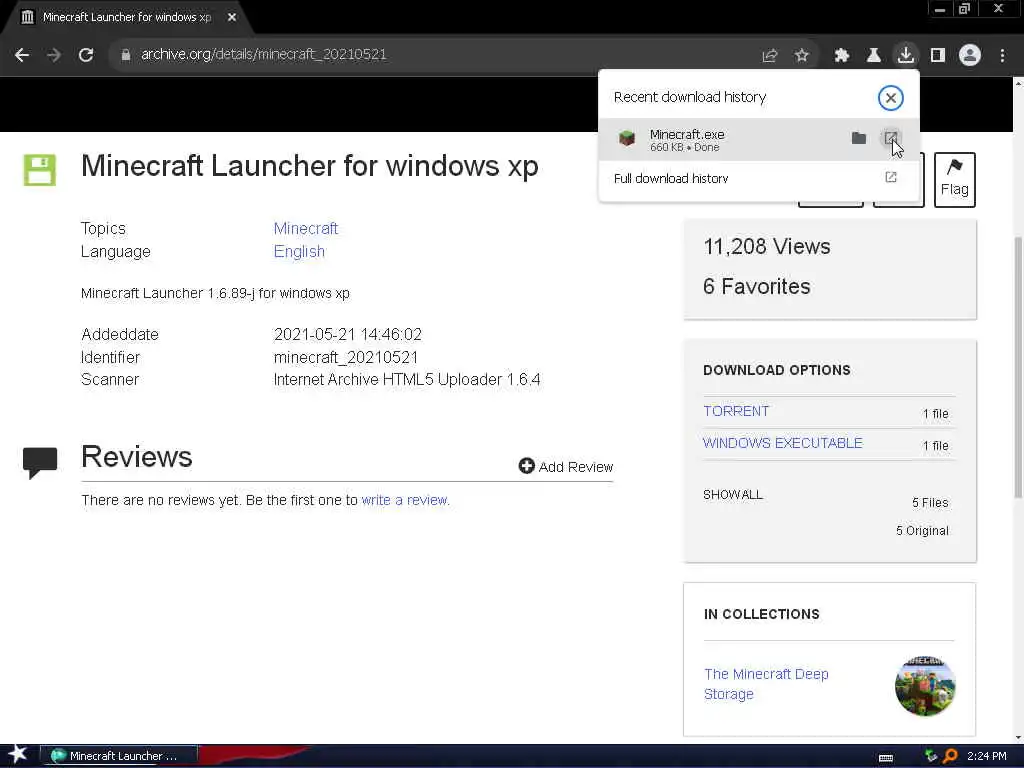This screenshot has height=768, width=1024.
Task: Download the WINDOWS EXECUTABLE file
Action: coord(782,443)
